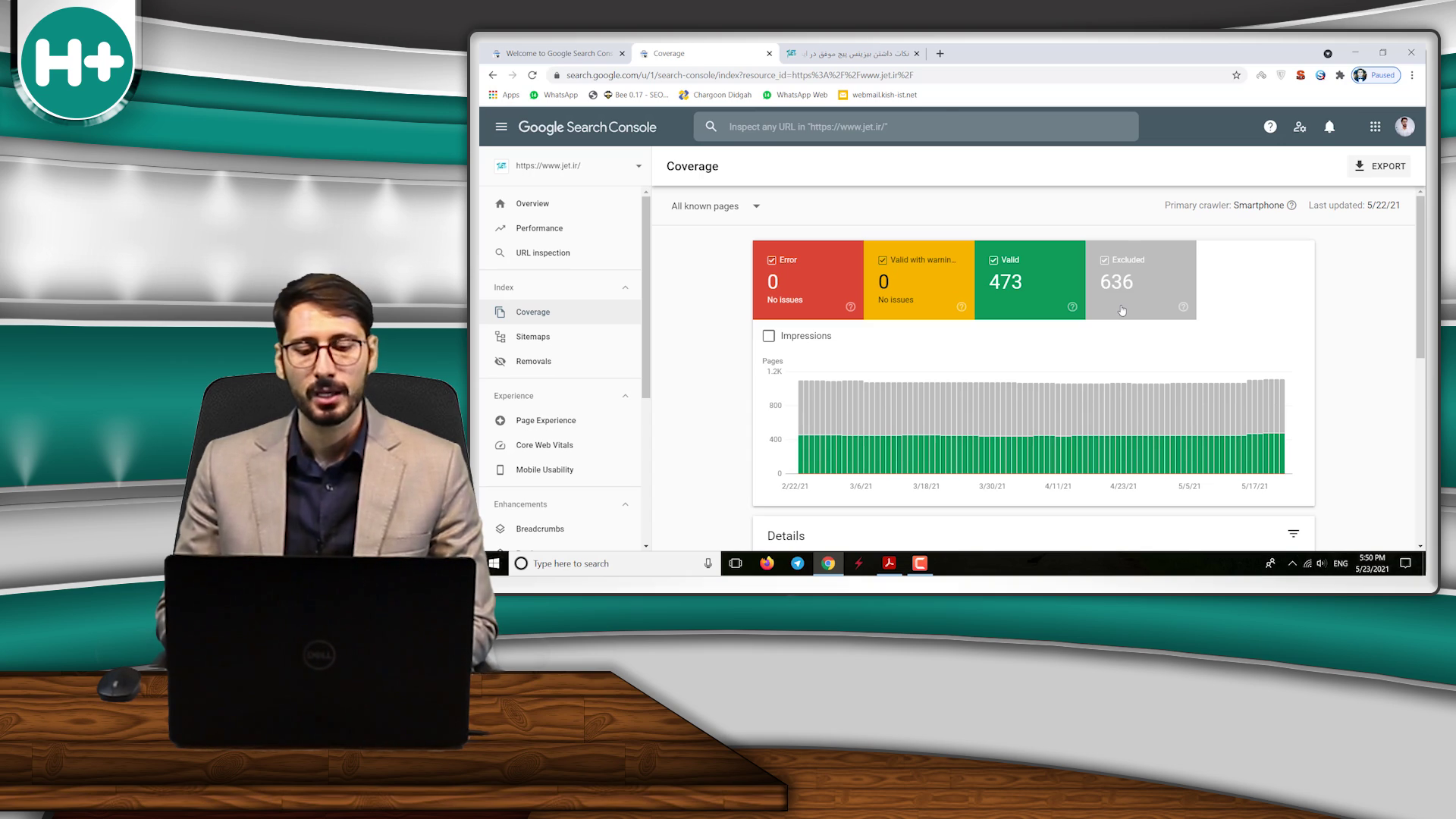Viewport: 1456px width, 819px height.
Task: Click the Details filter icon
Action: (x=1294, y=534)
